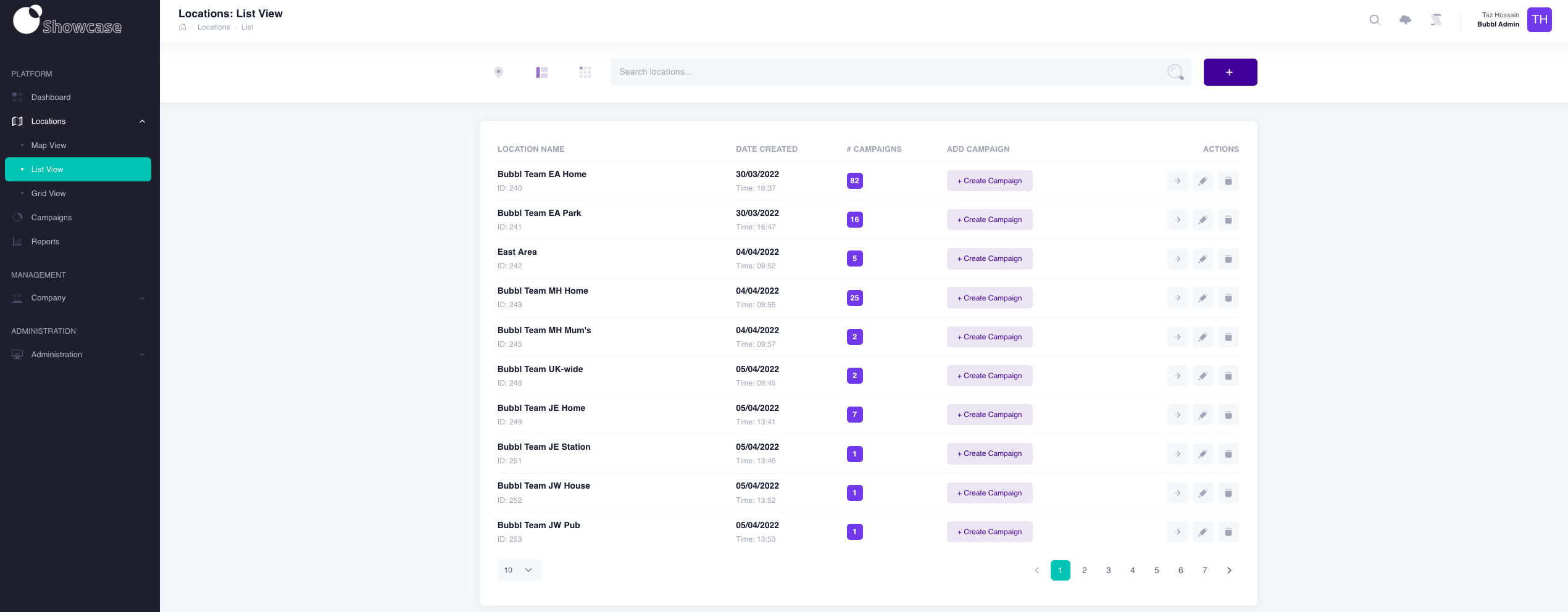Create Campaign for Bubbl Team EA Home

pyautogui.click(x=990, y=181)
